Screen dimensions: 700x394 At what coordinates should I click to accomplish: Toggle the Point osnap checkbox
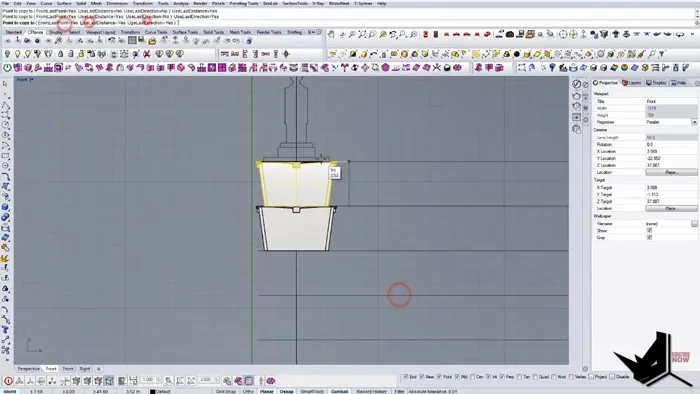click(439, 377)
